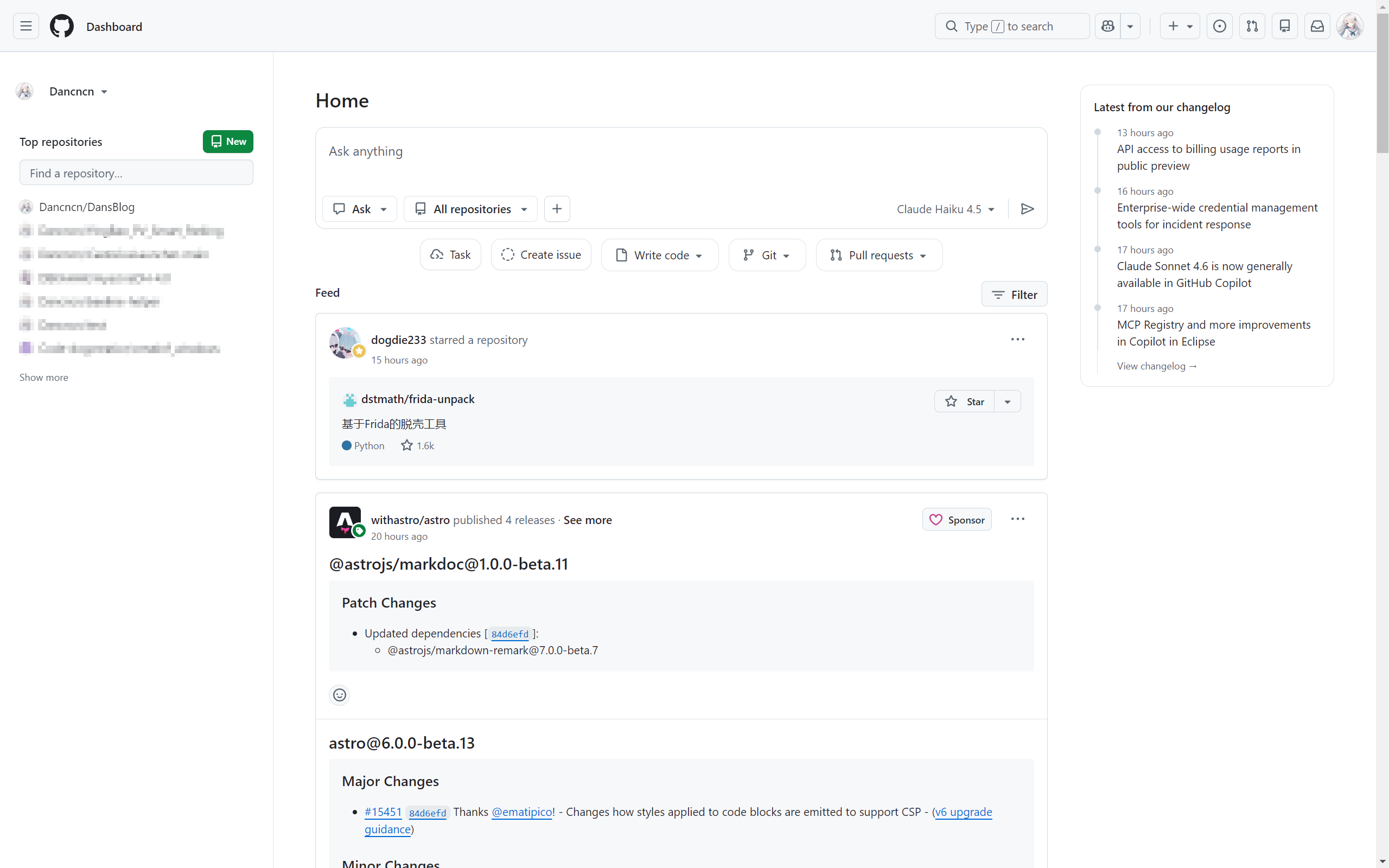Sponsor the withastro project
The image size is (1389, 868).
[x=956, y=519]
